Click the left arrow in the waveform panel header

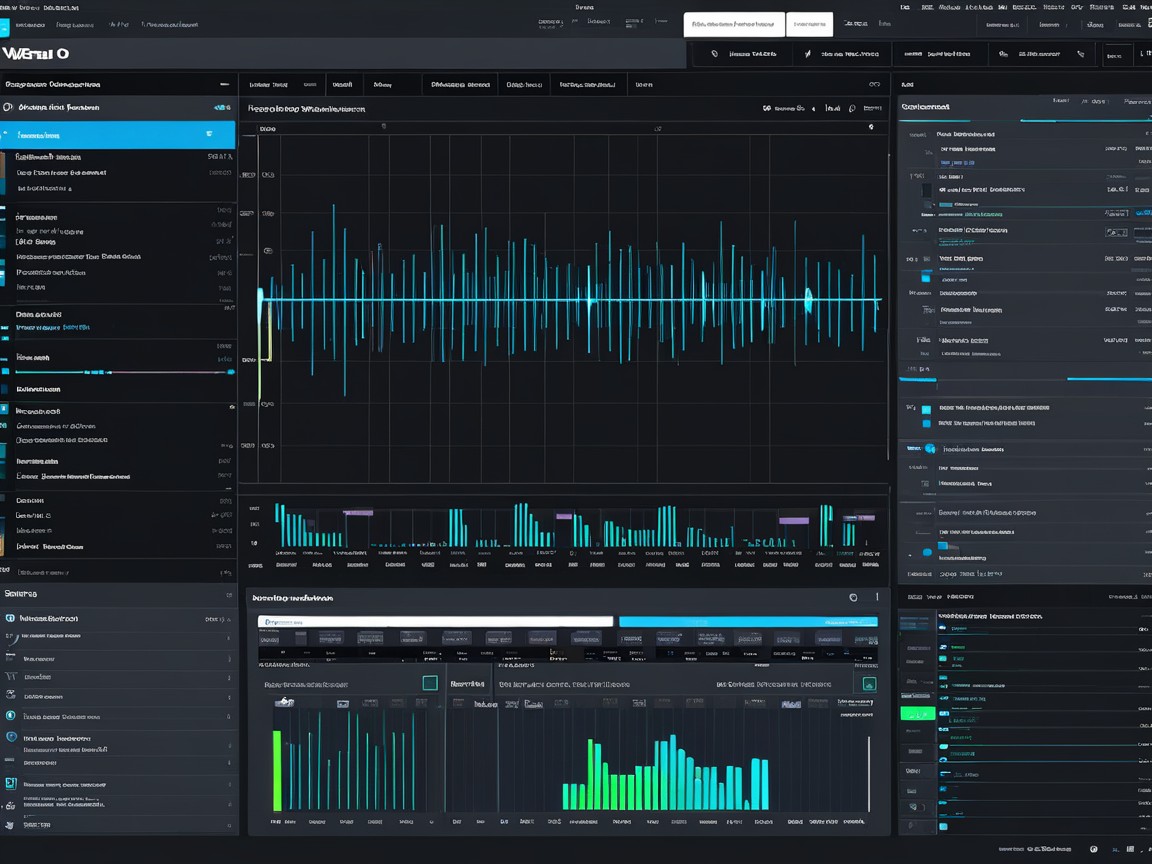[813, 109]
